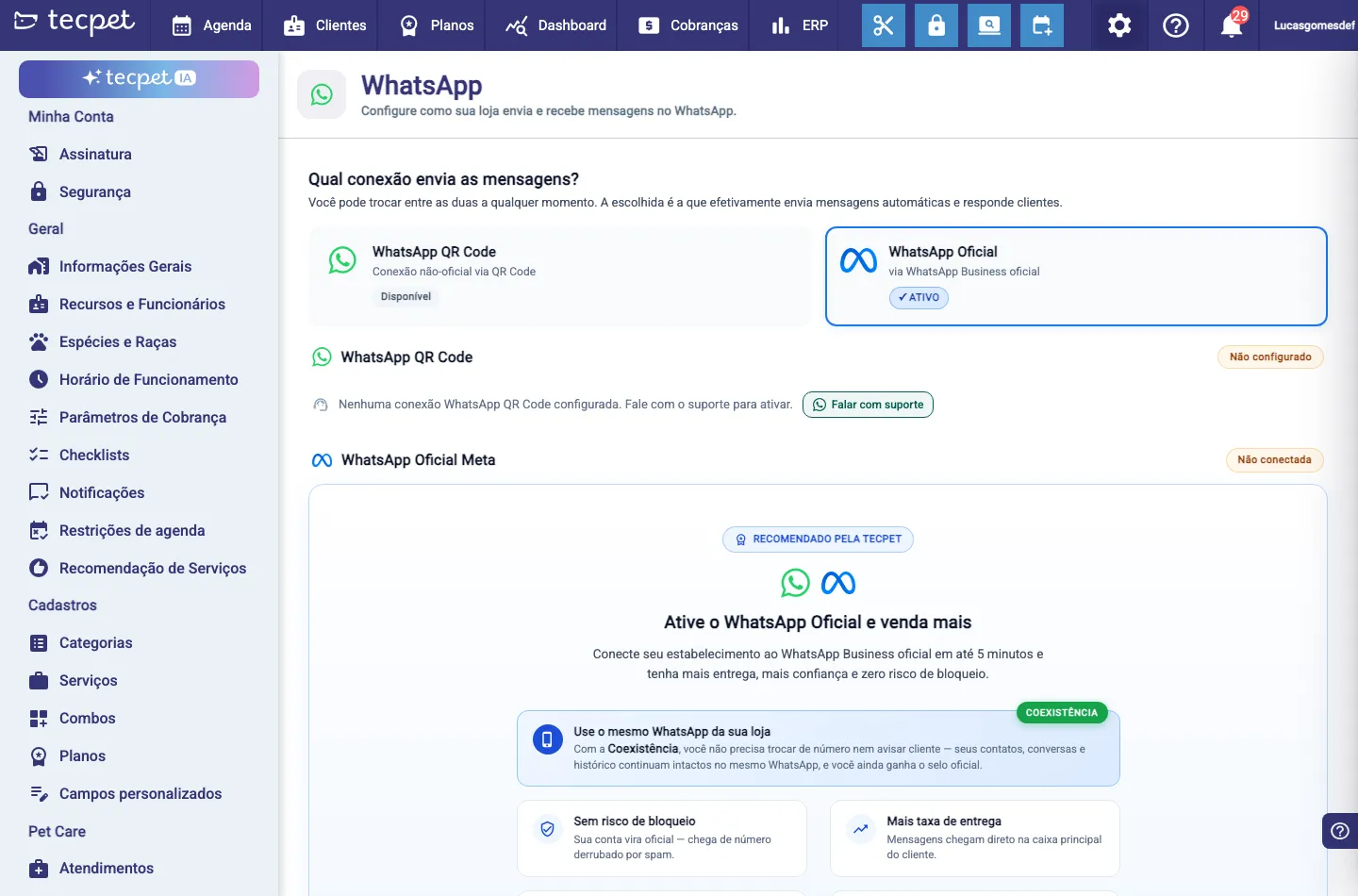Click the grid-plus icon beside Combos

click(39, 719)
